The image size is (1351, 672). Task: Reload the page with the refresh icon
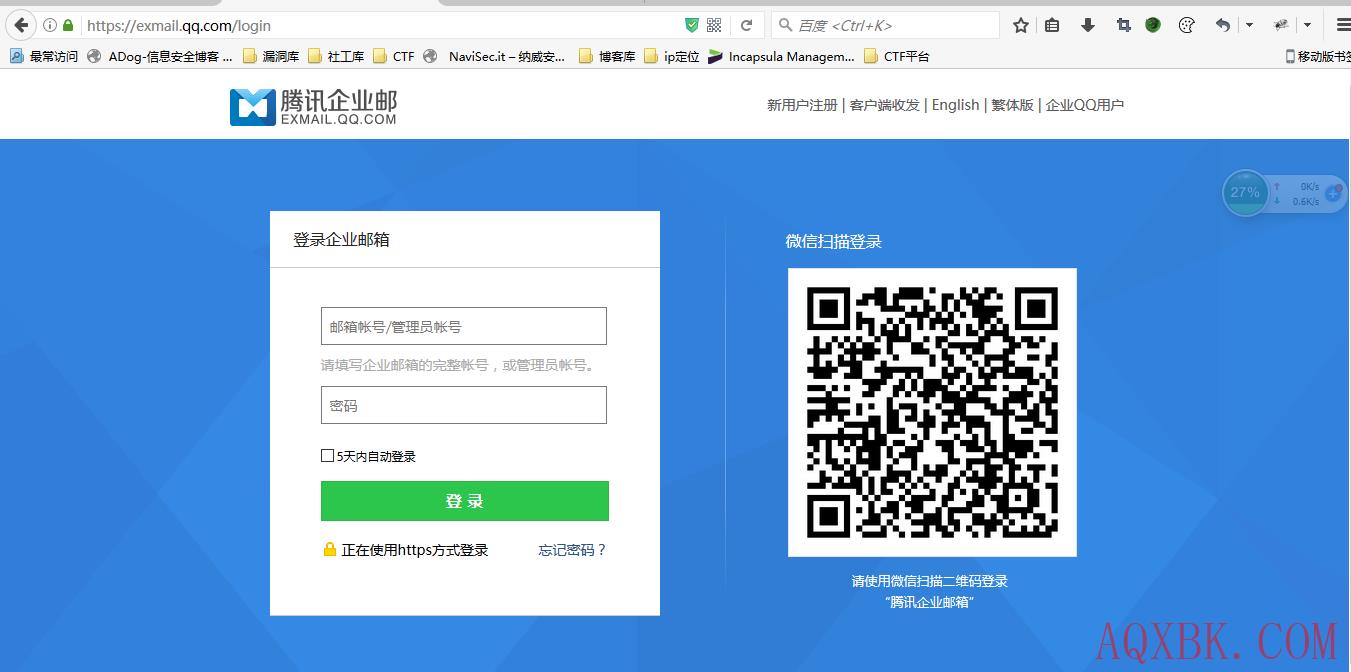click(x=746, y=25)
